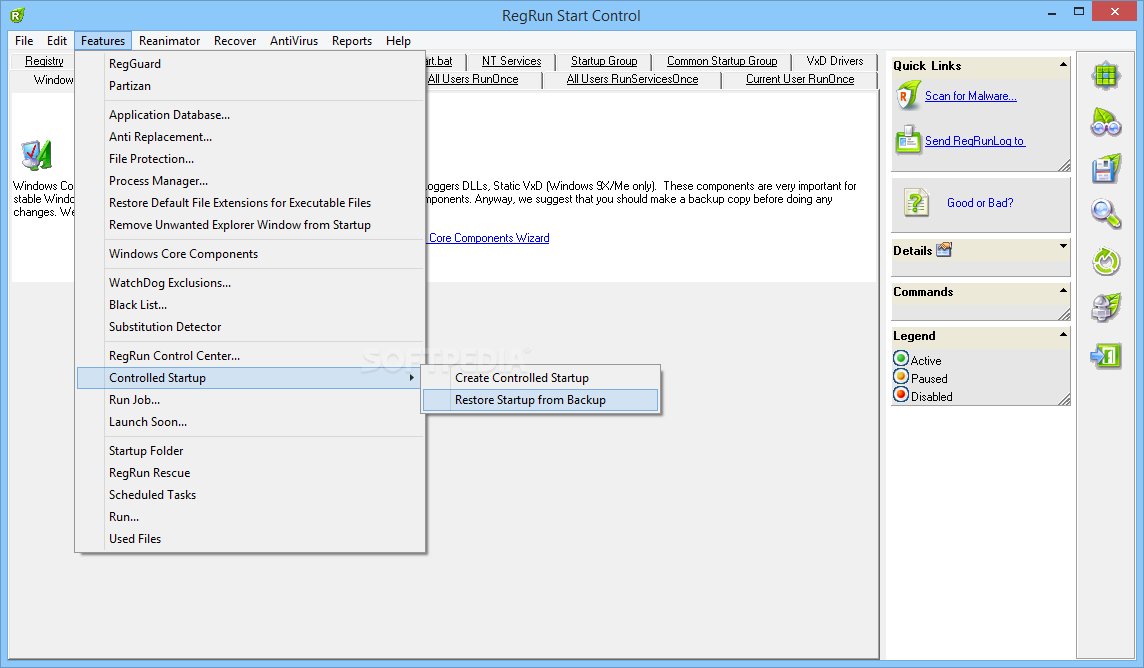Viewport: 1144px width, 668px height.
Task: Click the magnifying glass search icon
Action: (x=1105, y=214)
